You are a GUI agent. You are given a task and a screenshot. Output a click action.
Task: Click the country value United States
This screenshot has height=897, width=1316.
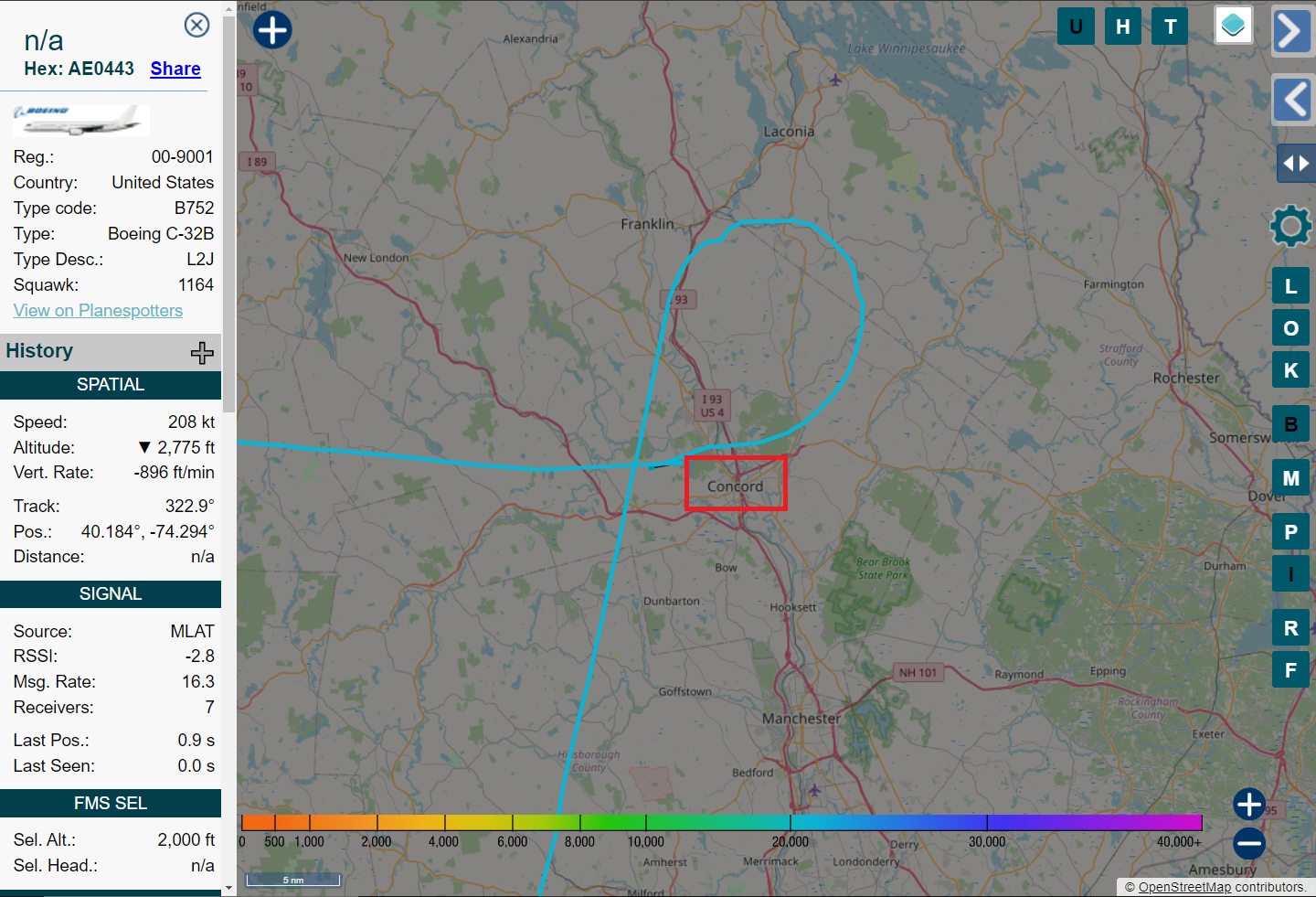[163, 183]
